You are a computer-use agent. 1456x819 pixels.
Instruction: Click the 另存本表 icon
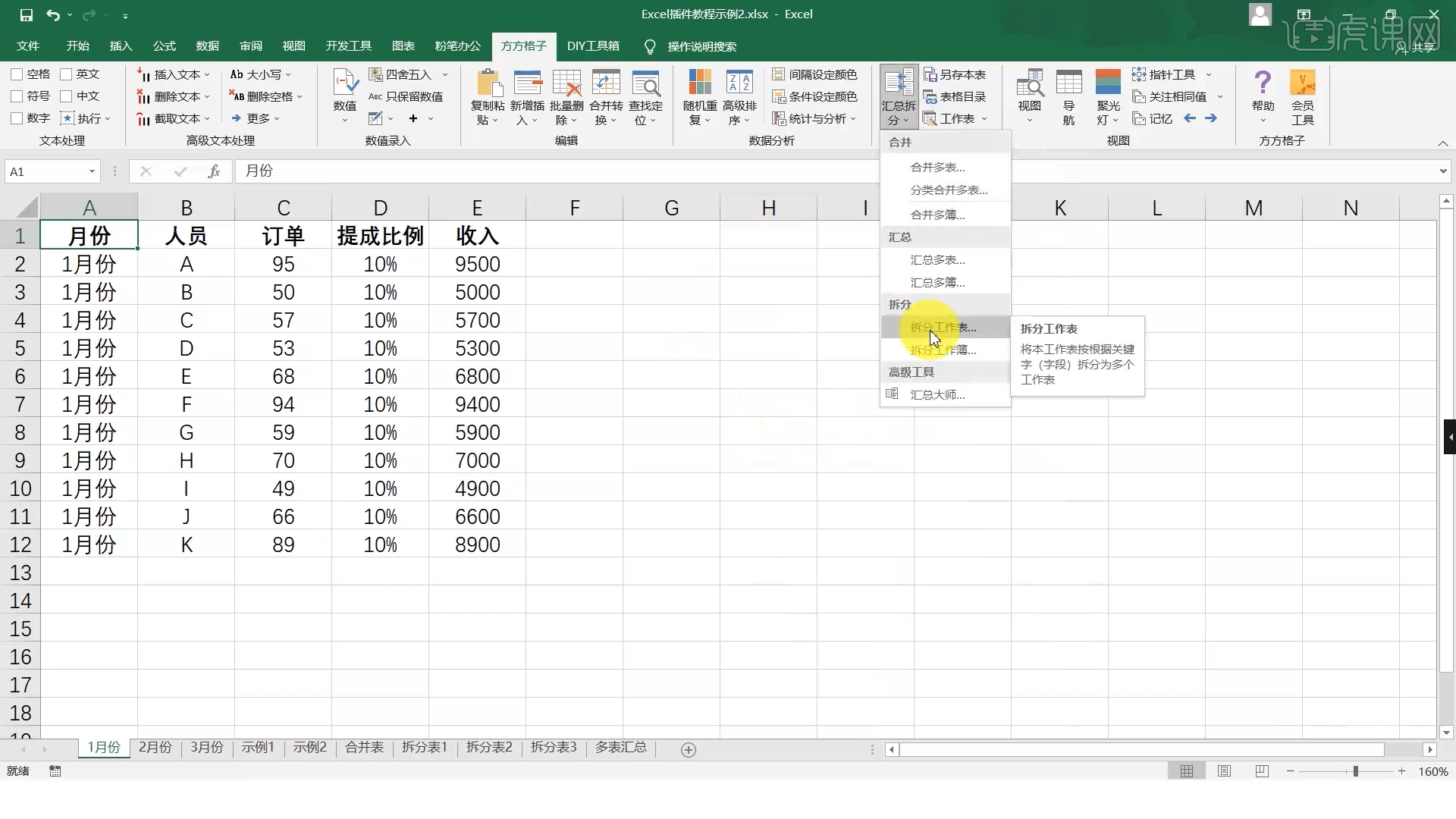[930, 74]
